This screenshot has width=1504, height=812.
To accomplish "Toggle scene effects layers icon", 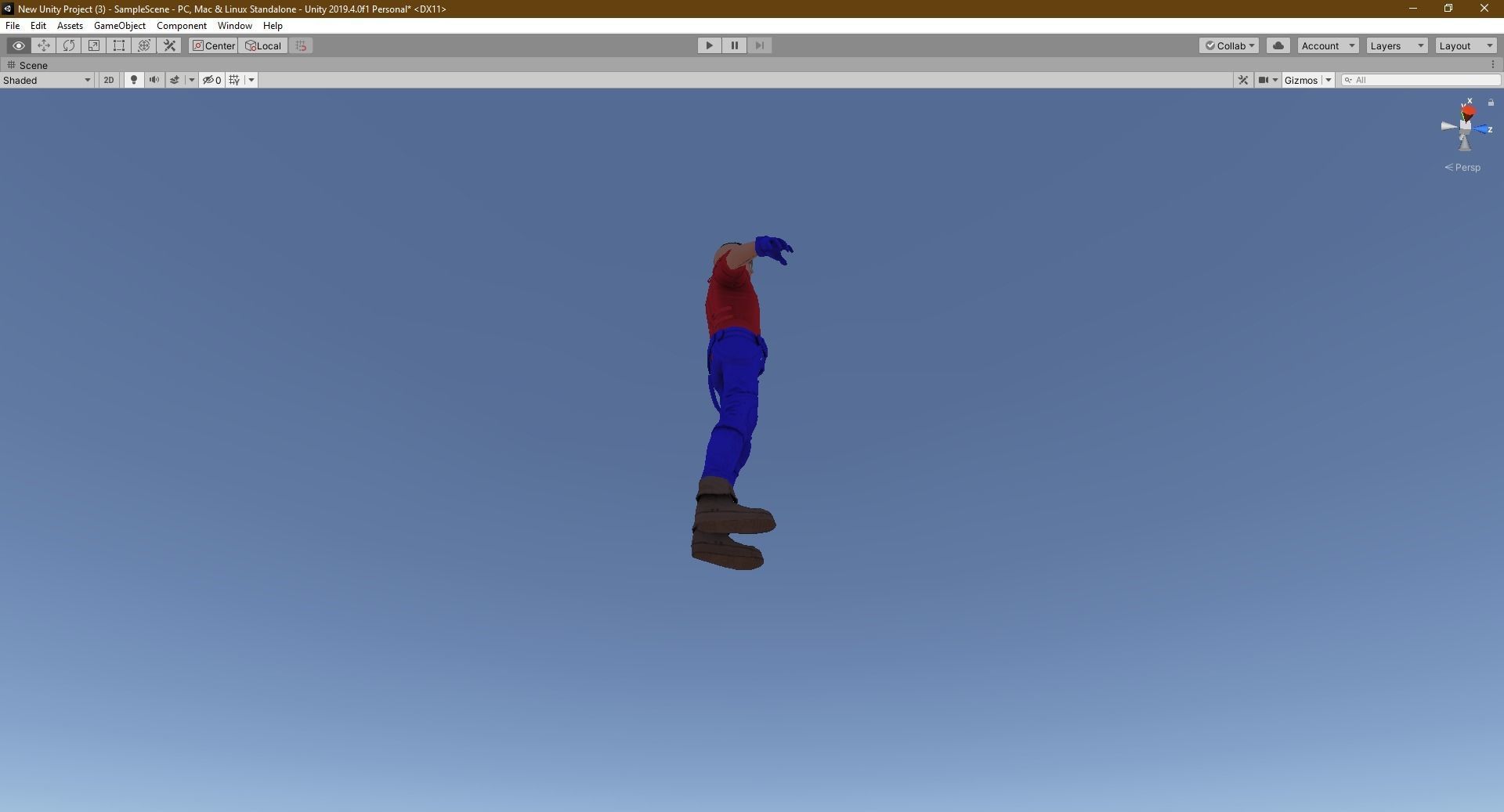I will [x=175, y=80].
